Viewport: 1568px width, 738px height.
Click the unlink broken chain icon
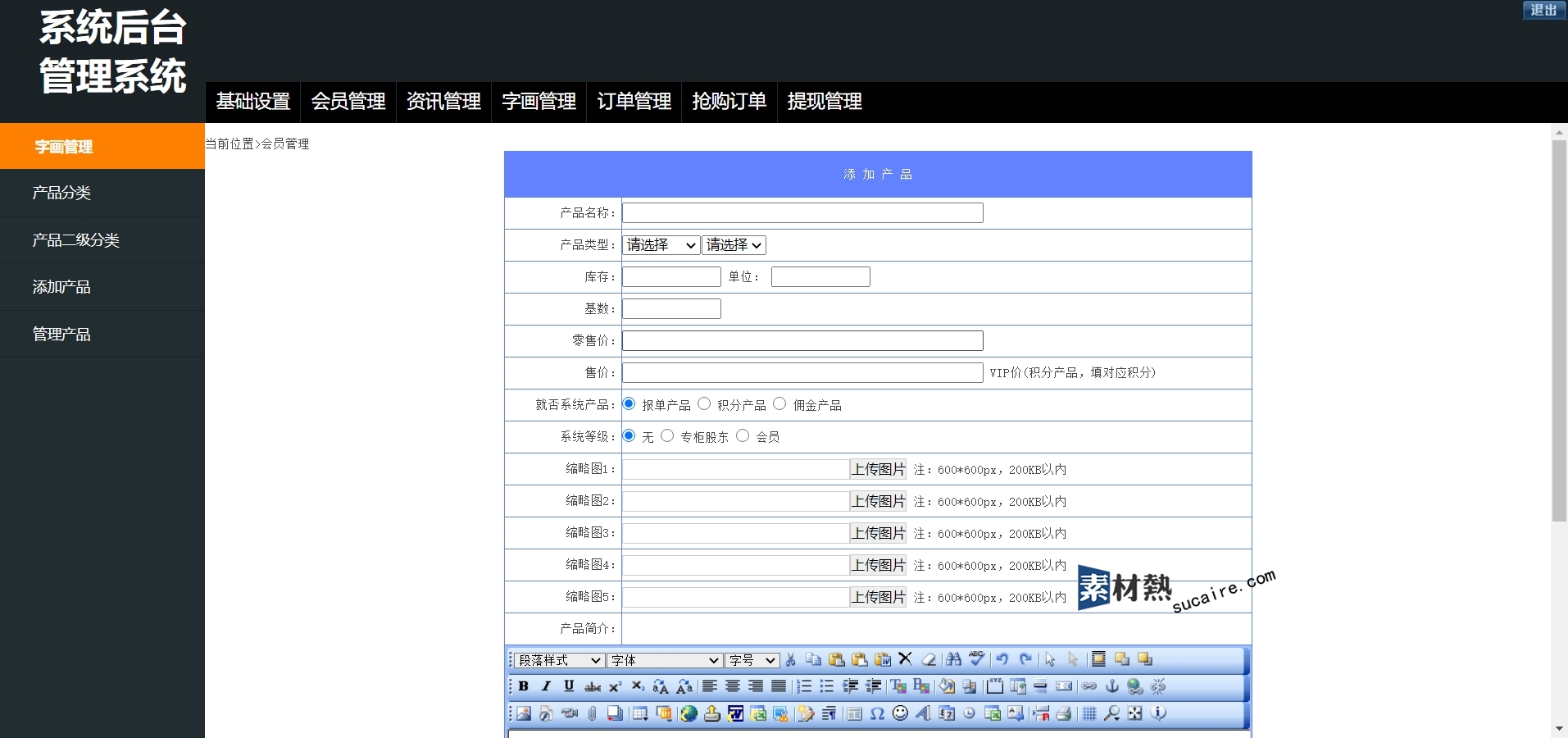(1158, 686)
